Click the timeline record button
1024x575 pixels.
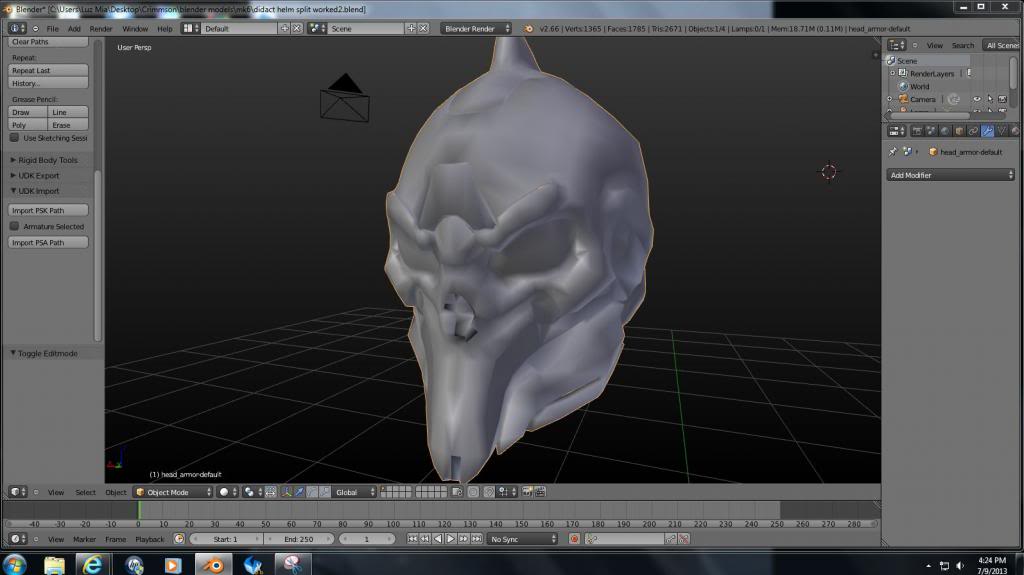pyautogui.click(x=574, y=539)
